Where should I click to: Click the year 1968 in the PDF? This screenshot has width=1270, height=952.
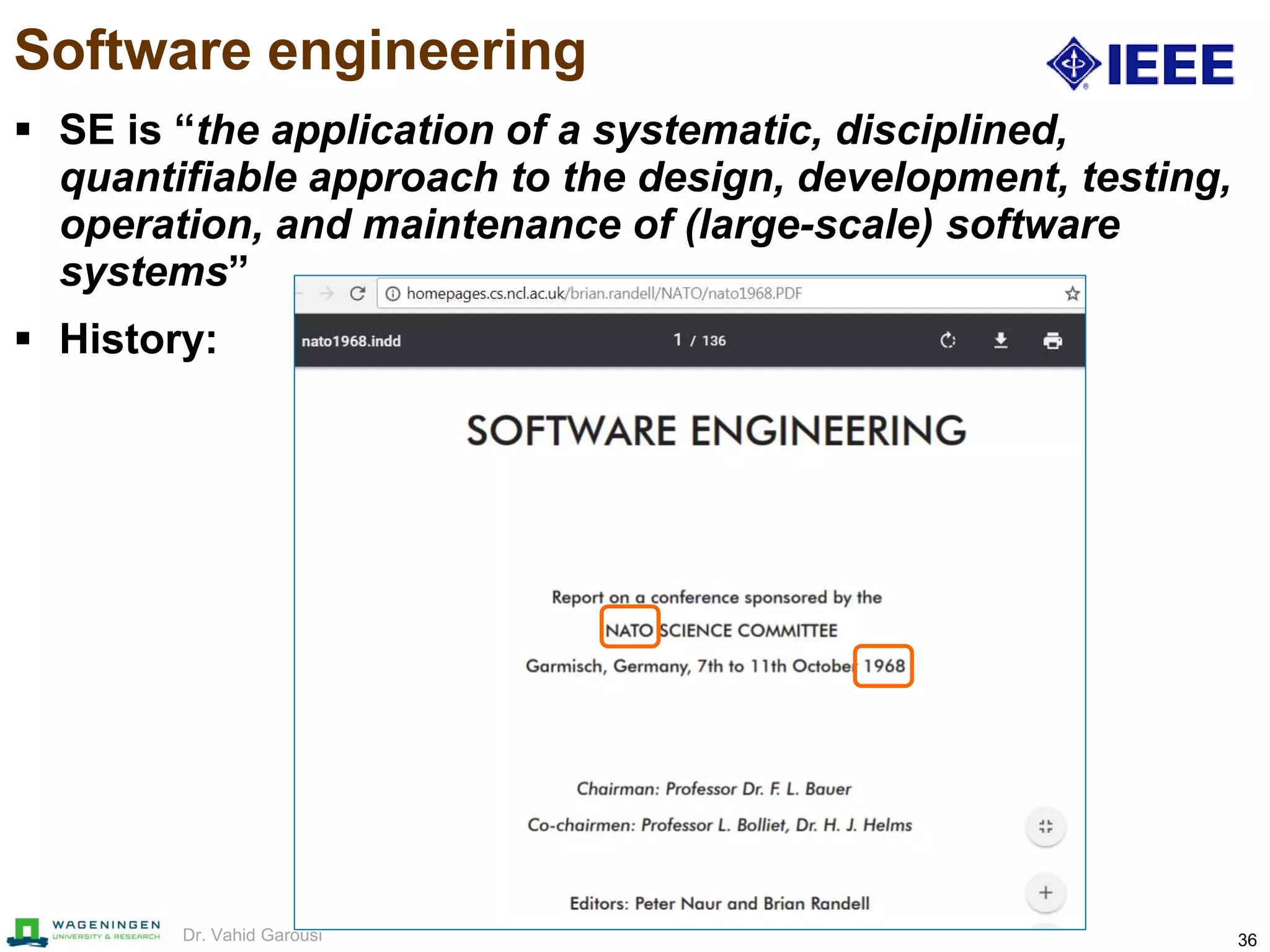click(884, 666)
